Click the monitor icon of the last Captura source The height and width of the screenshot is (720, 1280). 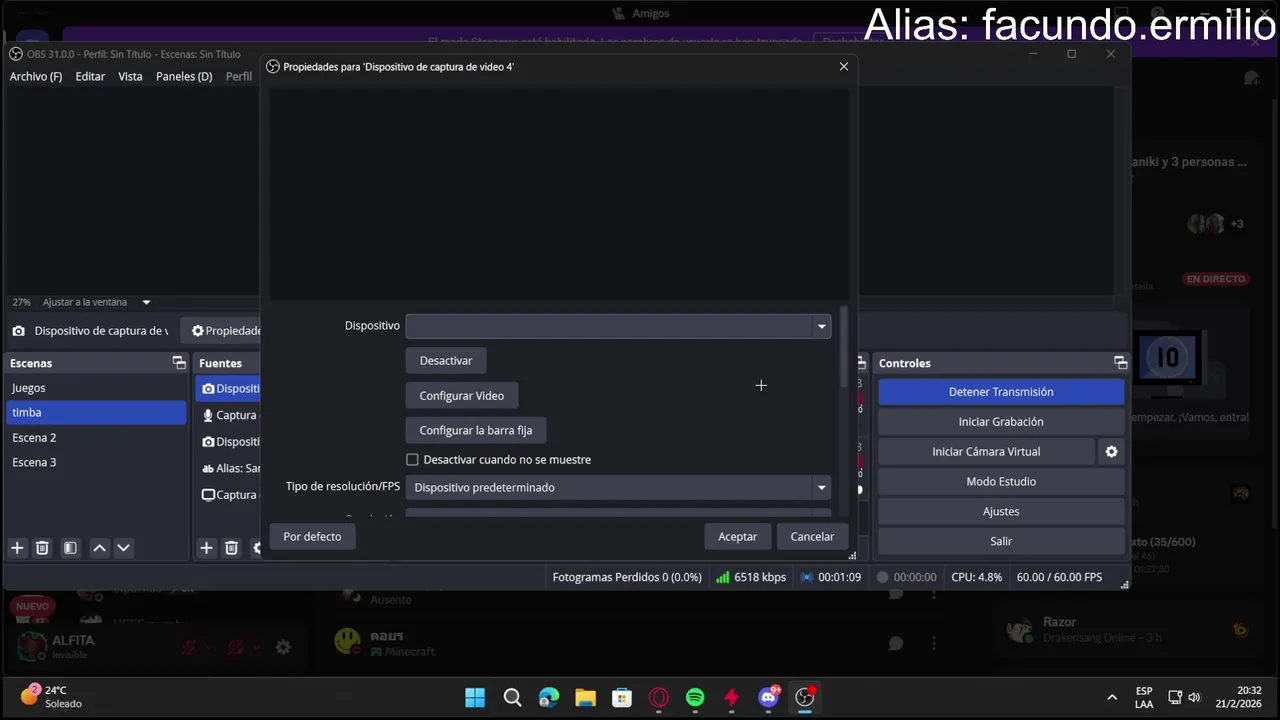point(208,495)
